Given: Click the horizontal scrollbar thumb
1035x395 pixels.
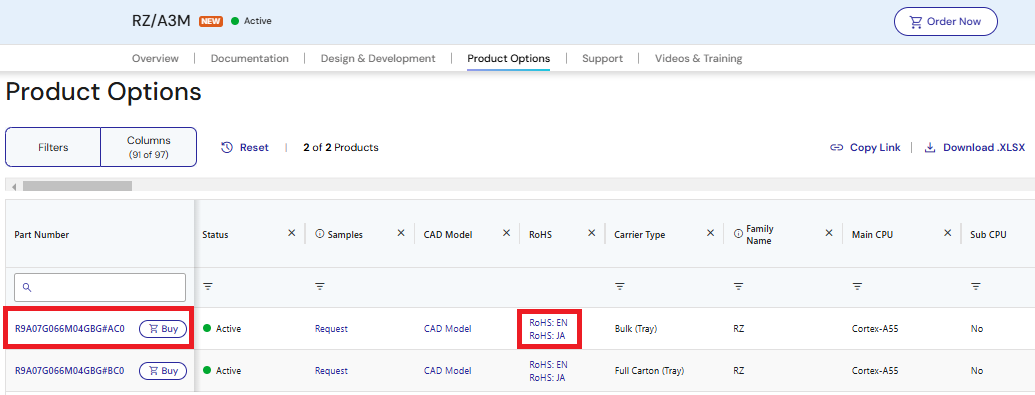Looking at the screenshot, I should 77,186.
